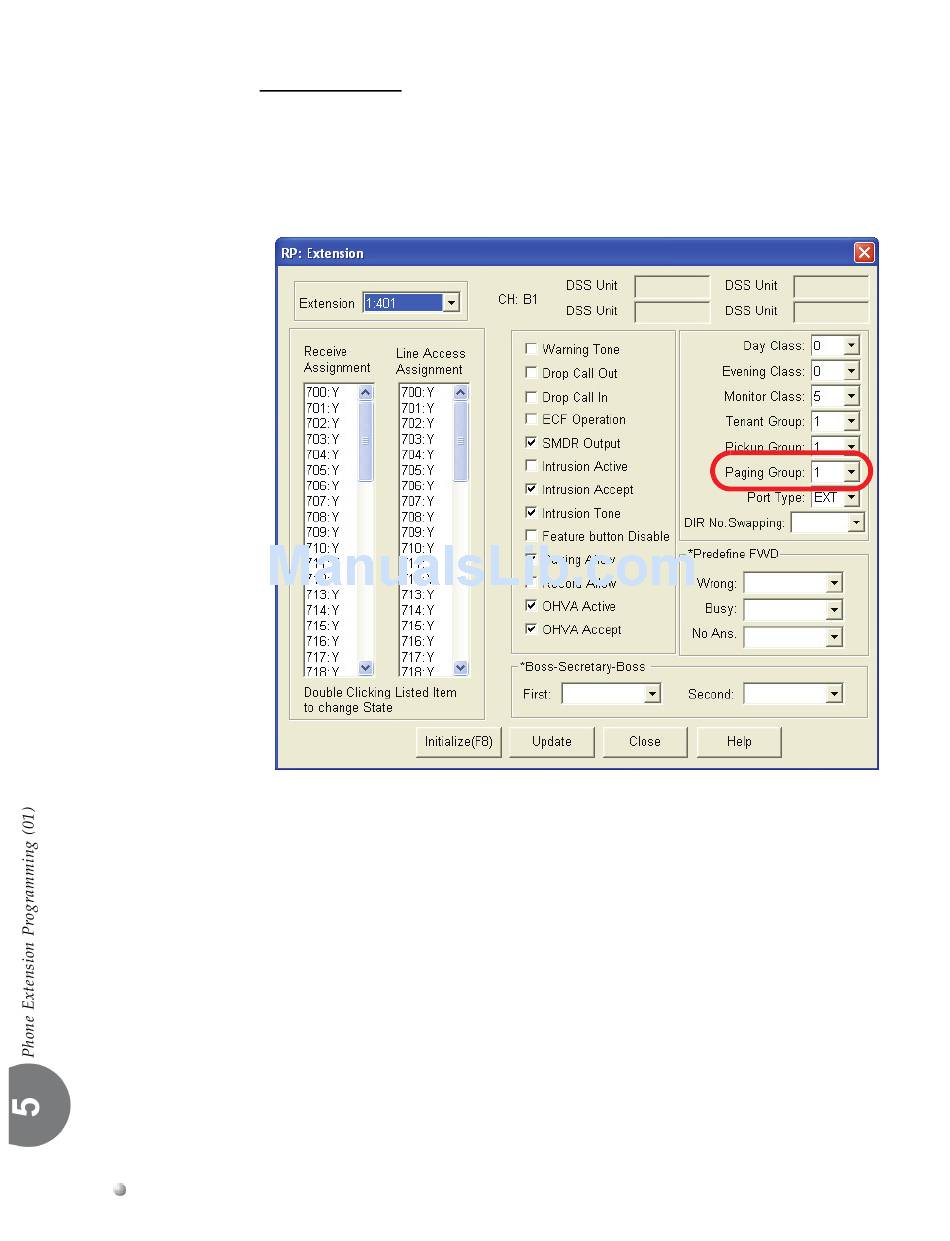Click the Update button
Viewport: 950px width, 1241px height.
pos(552,742)
